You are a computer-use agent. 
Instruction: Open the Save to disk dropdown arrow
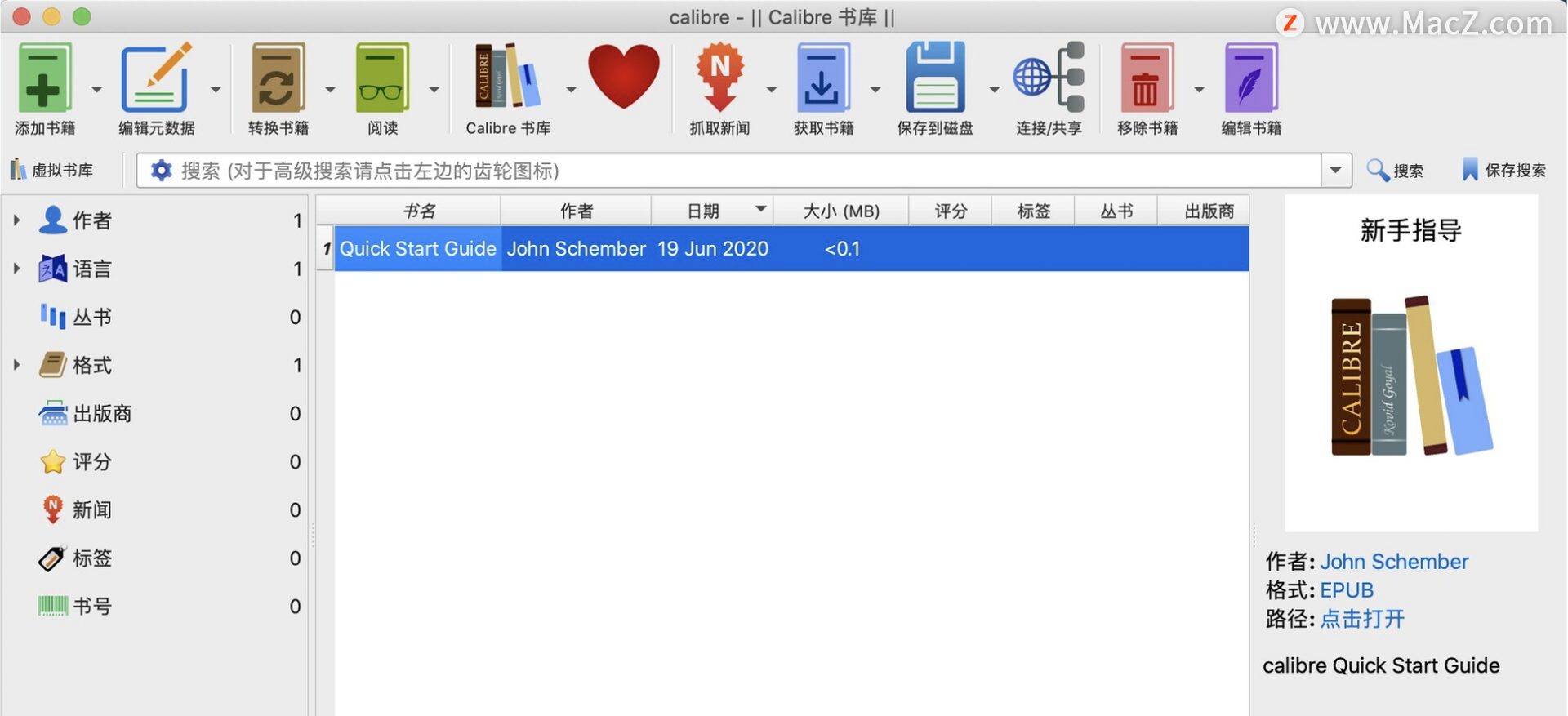click(x=994, y=89)
